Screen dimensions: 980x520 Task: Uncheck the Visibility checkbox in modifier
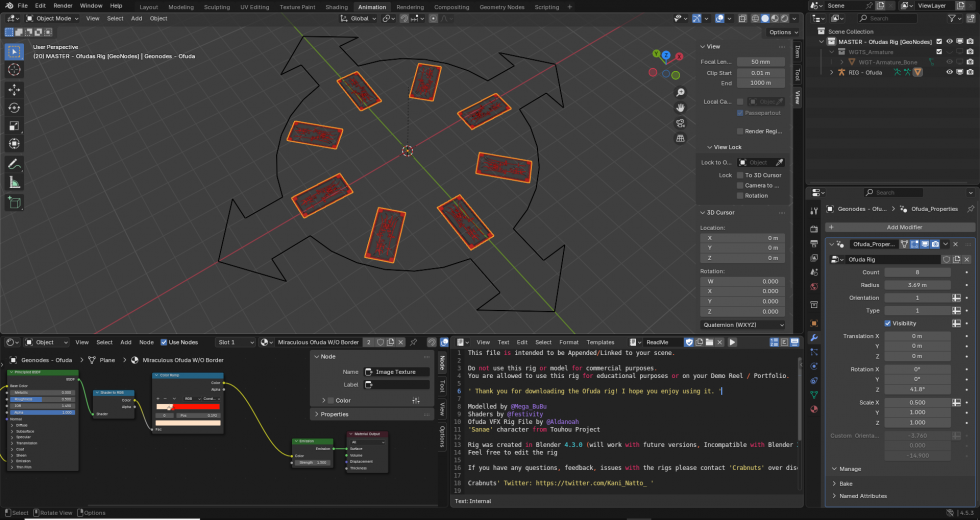coord(885,323)
